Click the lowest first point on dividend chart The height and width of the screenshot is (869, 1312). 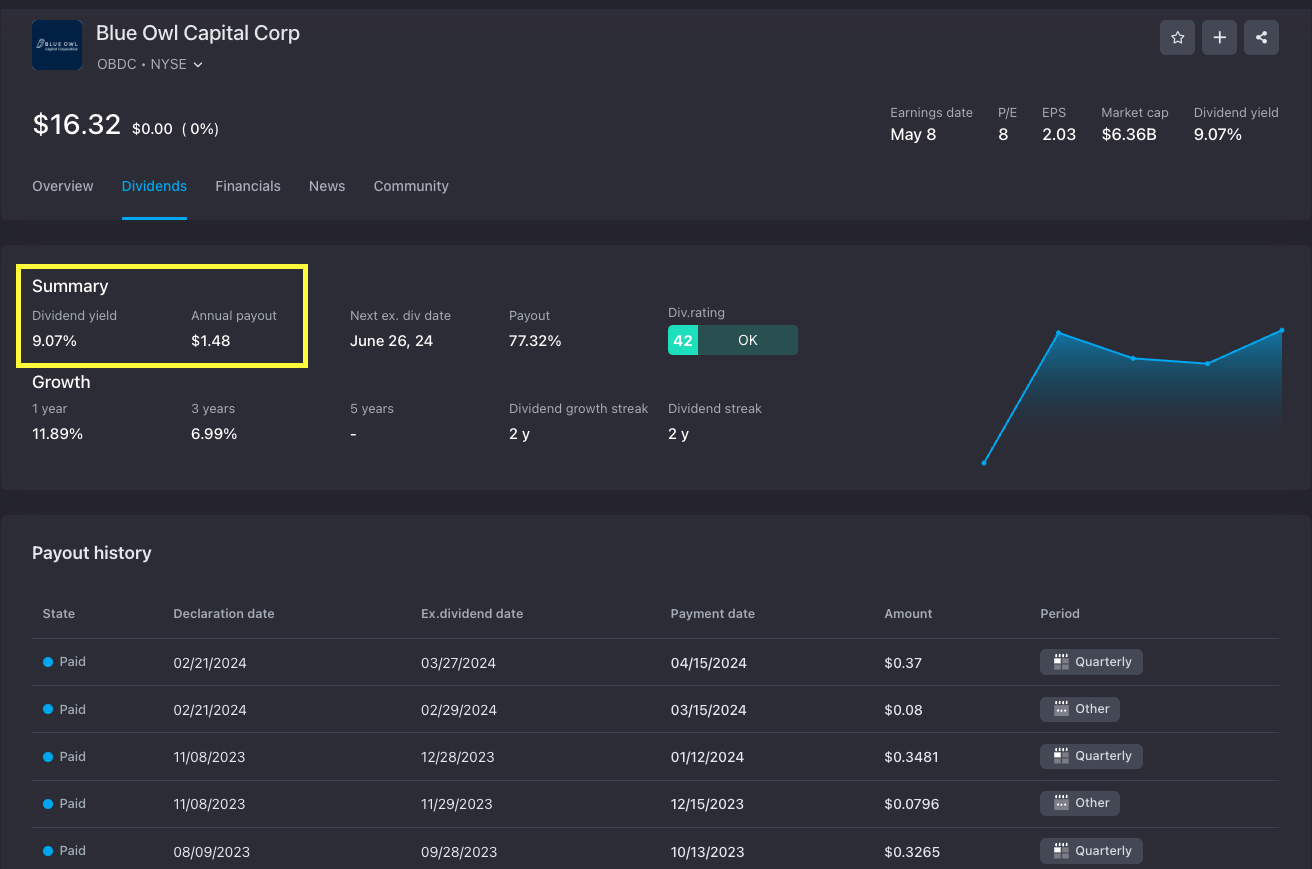coord(984,463)
